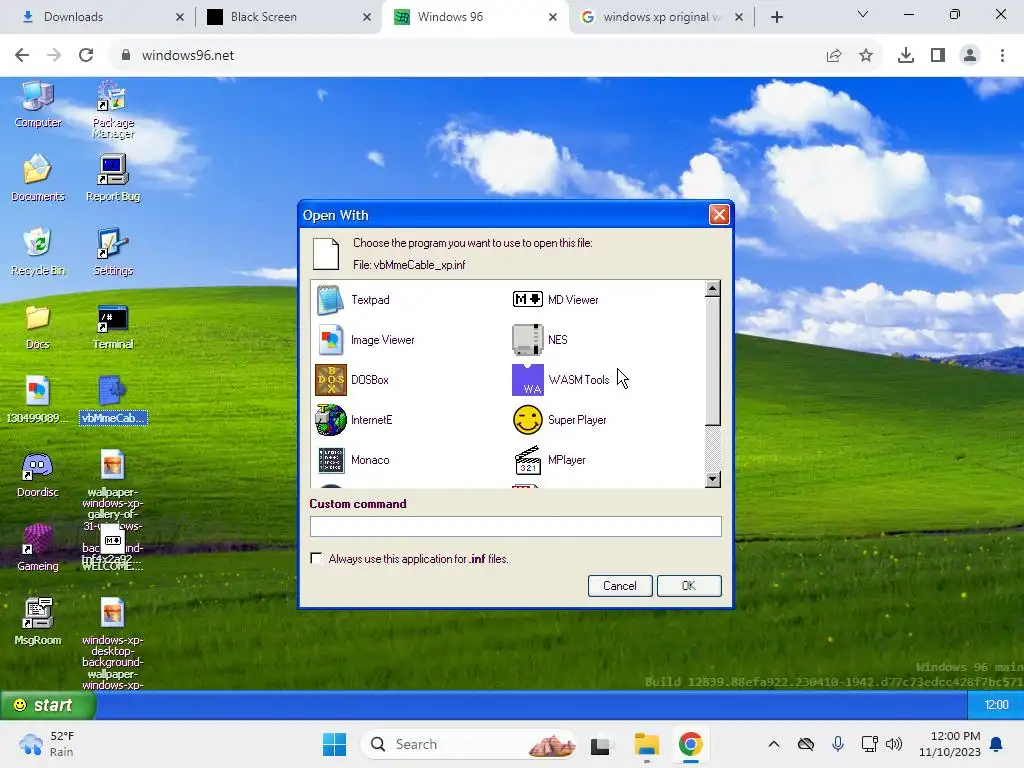
Task: Click the program list scroll-up arrow
Action: coord(713,289)
